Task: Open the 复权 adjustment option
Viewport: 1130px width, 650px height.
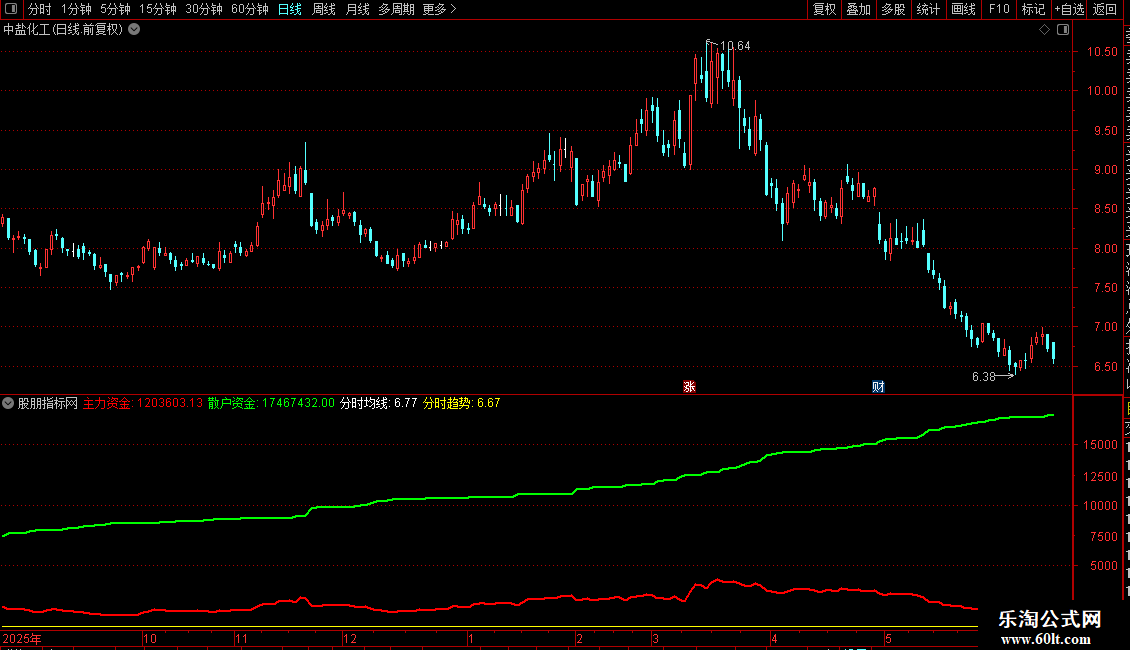Action: pos(824,9)
